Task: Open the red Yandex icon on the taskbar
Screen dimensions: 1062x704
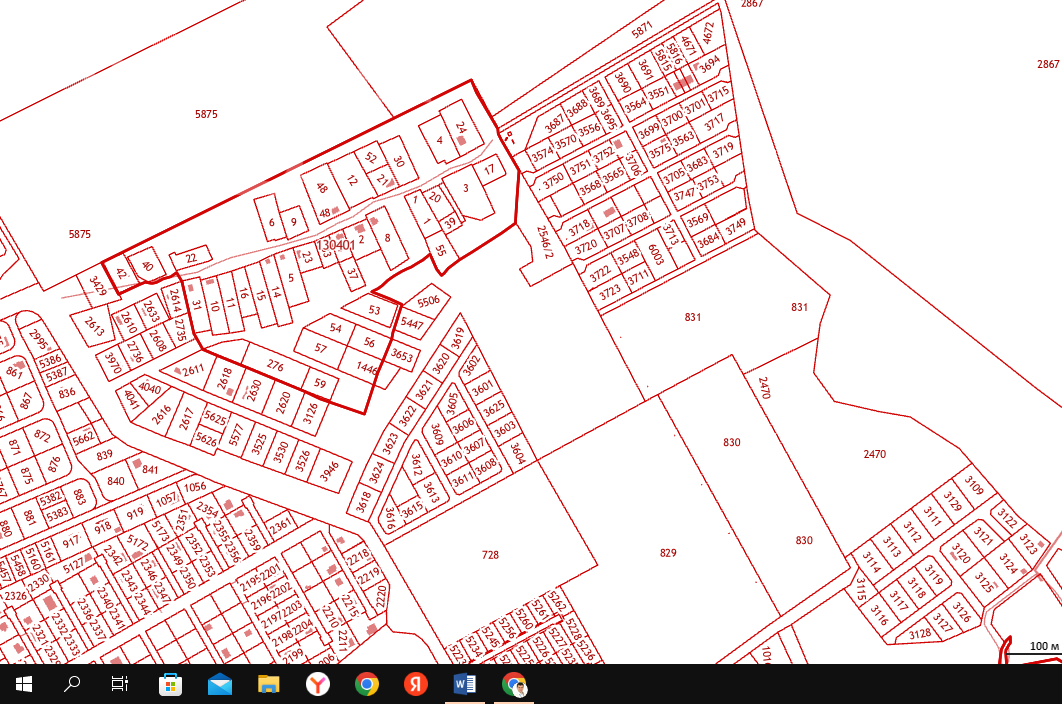Action: [416, 684]
